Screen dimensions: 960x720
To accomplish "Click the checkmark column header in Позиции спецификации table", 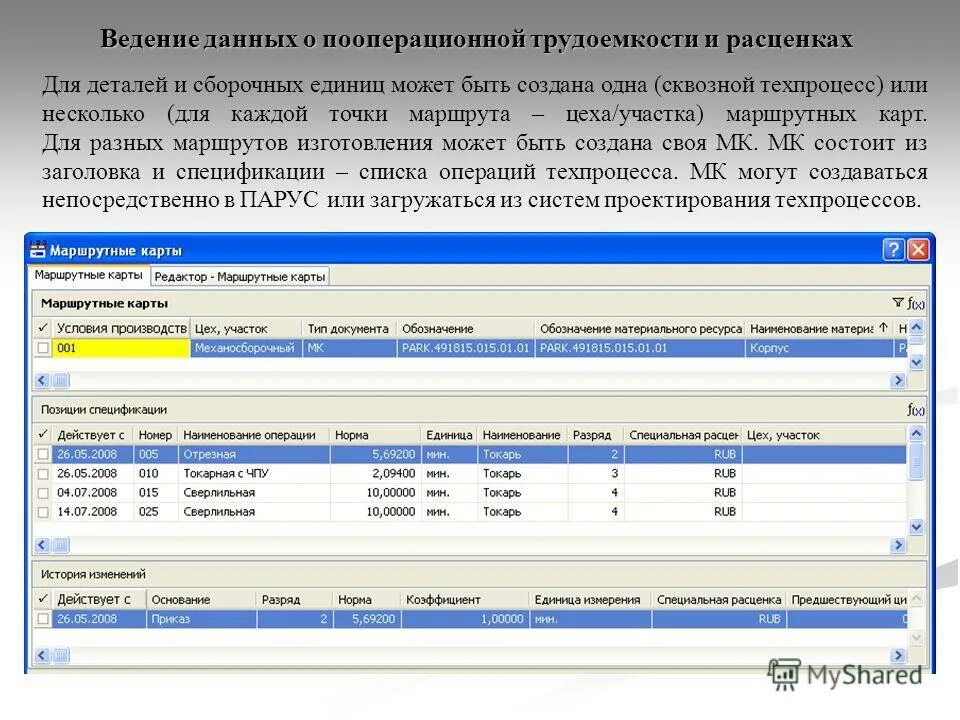I will click(x=44, y=434).
